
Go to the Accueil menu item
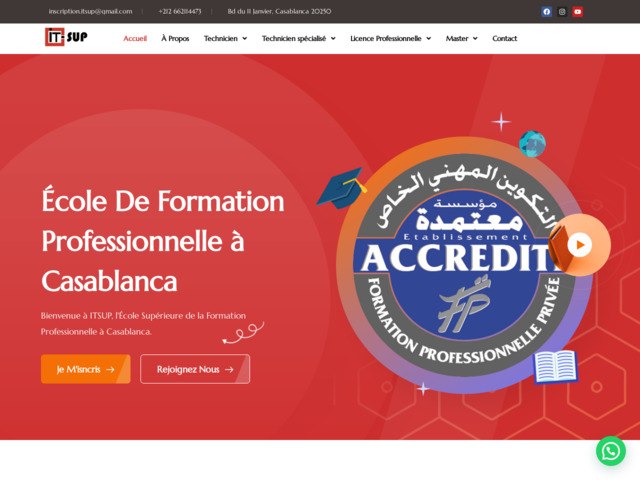[x=135, y=38]
